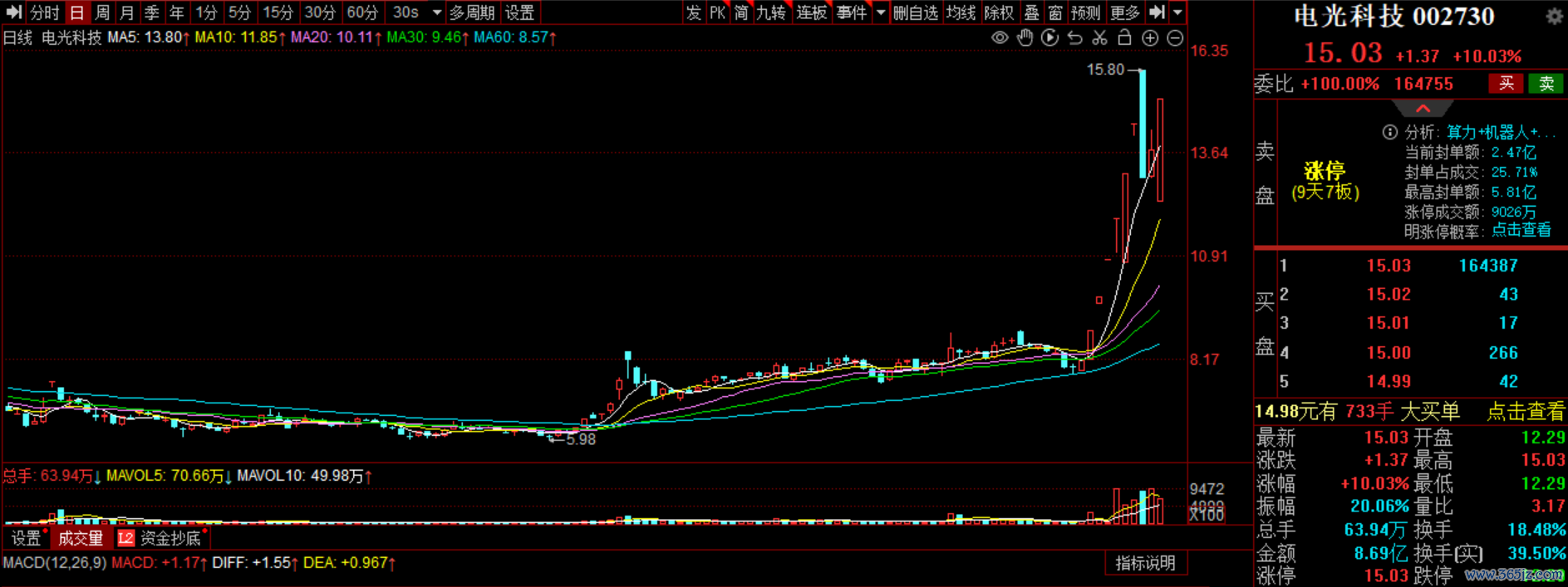Open the gear settings beside 电光科技 002730
1568x587 pixels.
(1553, 17)
